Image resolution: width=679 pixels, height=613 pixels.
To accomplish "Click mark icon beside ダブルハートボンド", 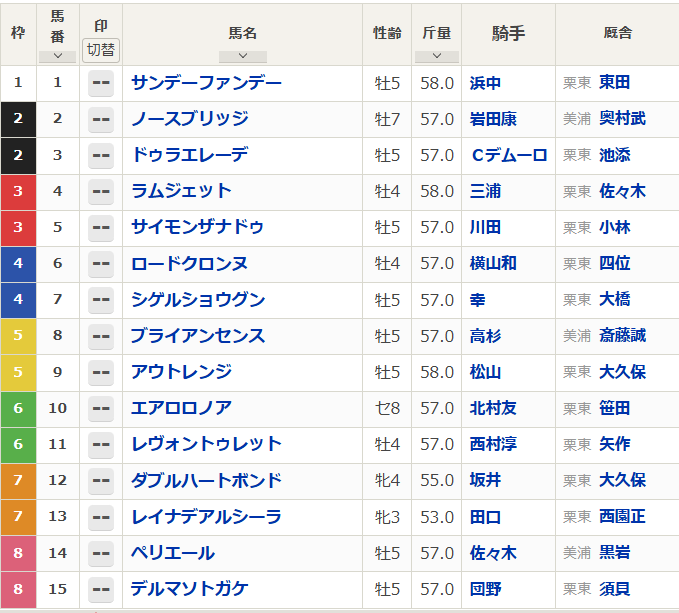I will (x=101, y=480).
